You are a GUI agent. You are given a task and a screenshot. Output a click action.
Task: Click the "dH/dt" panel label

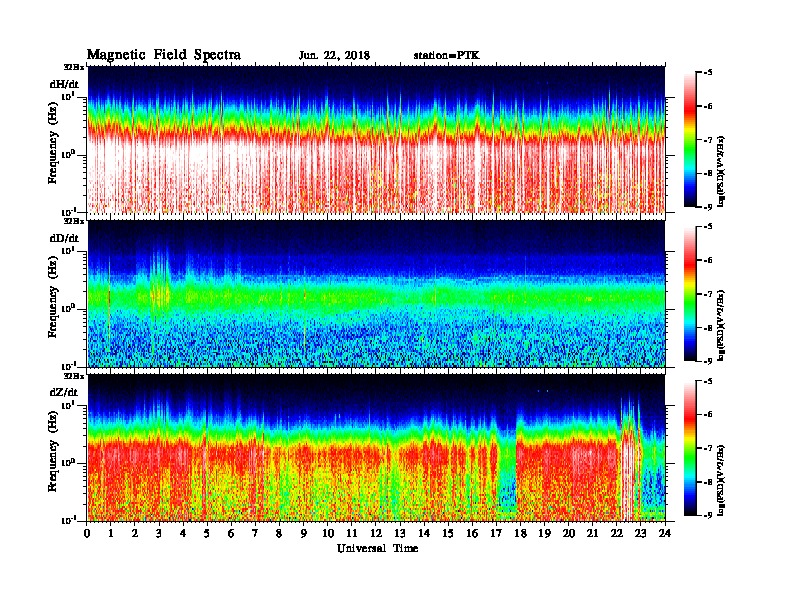point(64,84)
